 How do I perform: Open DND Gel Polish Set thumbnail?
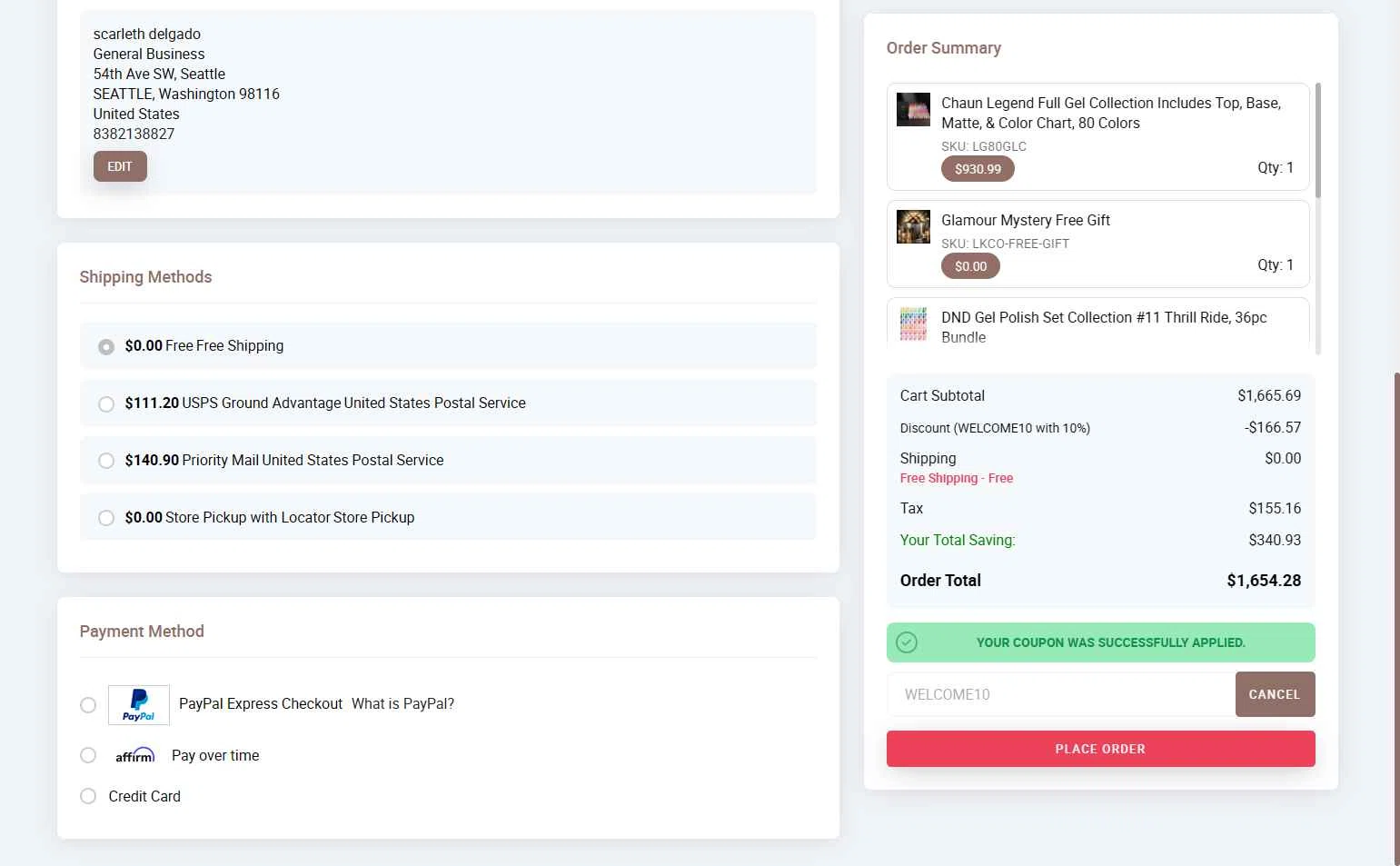pos(913,324)
